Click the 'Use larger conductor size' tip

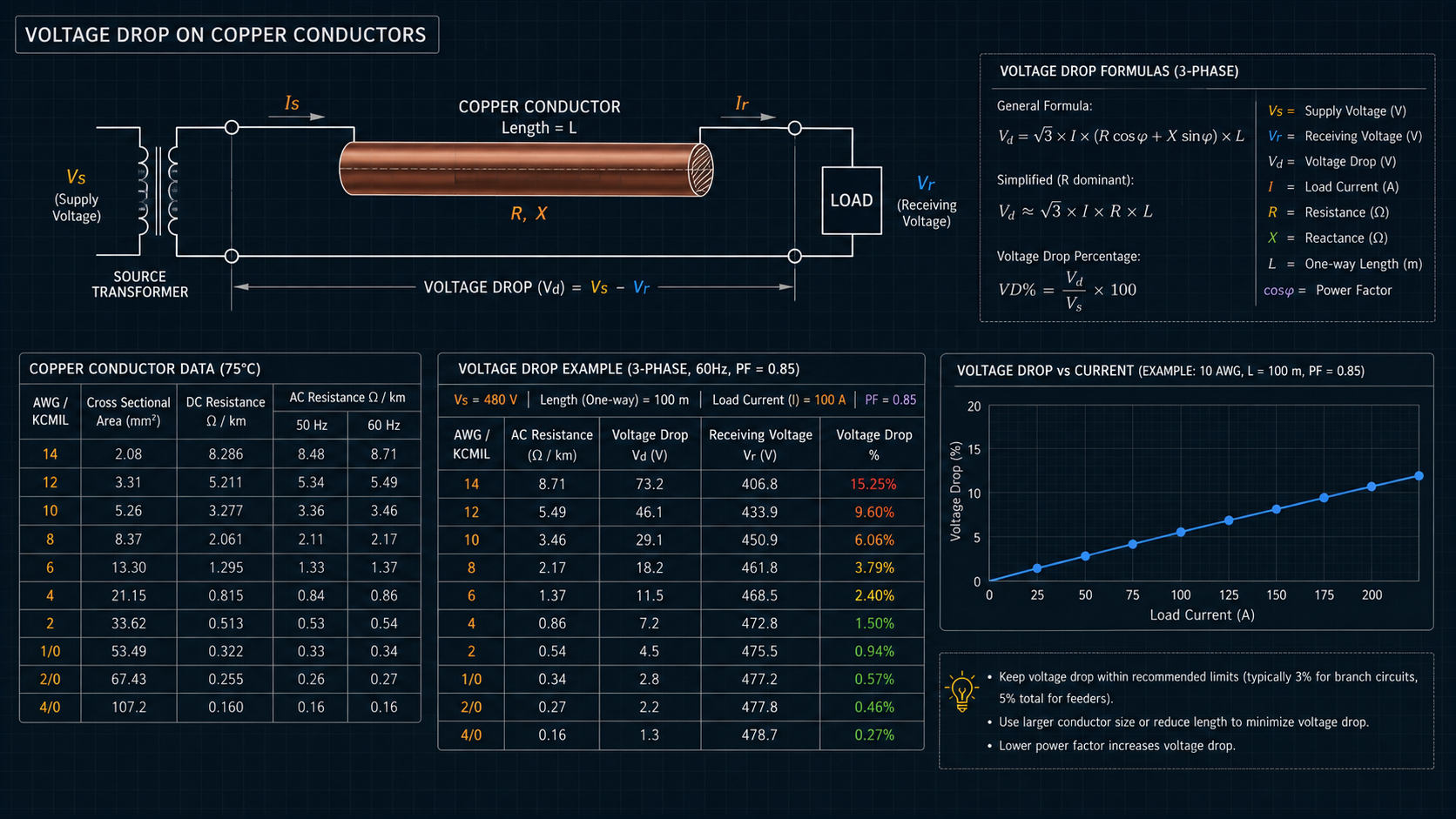[x=1183, y=722]
